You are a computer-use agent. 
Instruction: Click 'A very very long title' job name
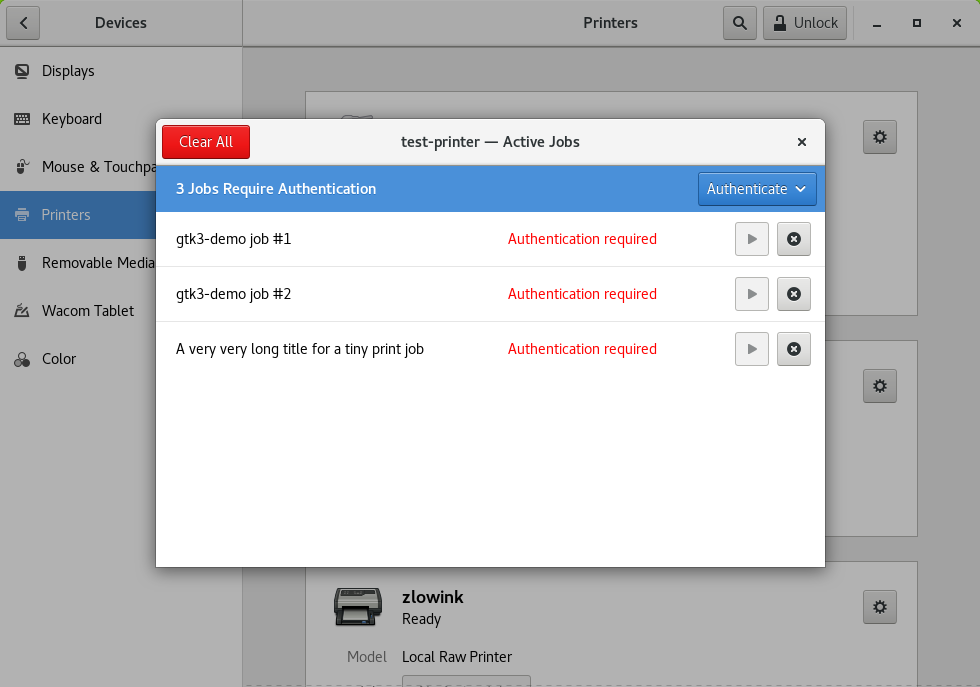click(299, 349)
